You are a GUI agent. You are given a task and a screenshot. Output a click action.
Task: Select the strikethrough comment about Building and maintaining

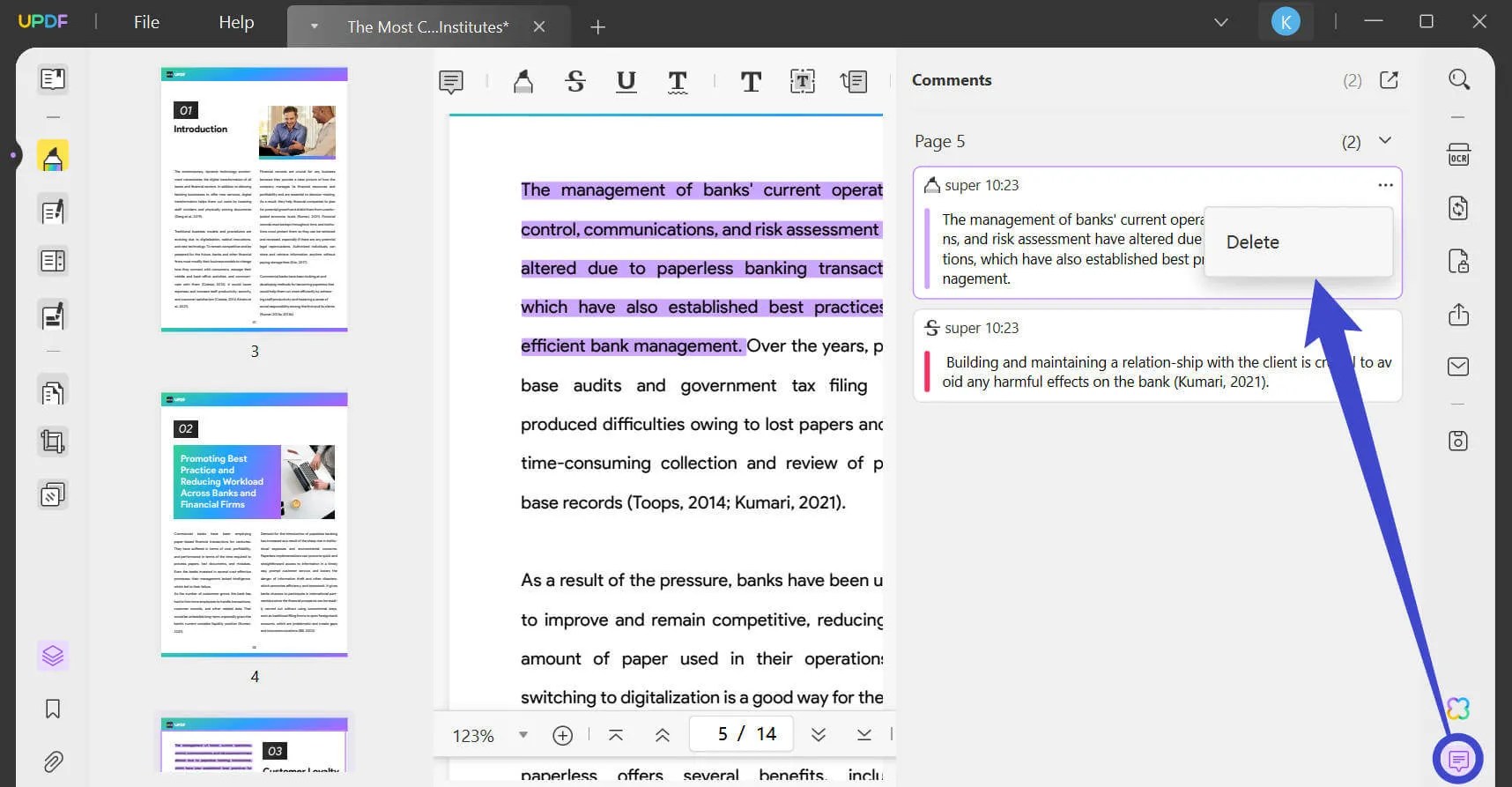point(1158,355)
